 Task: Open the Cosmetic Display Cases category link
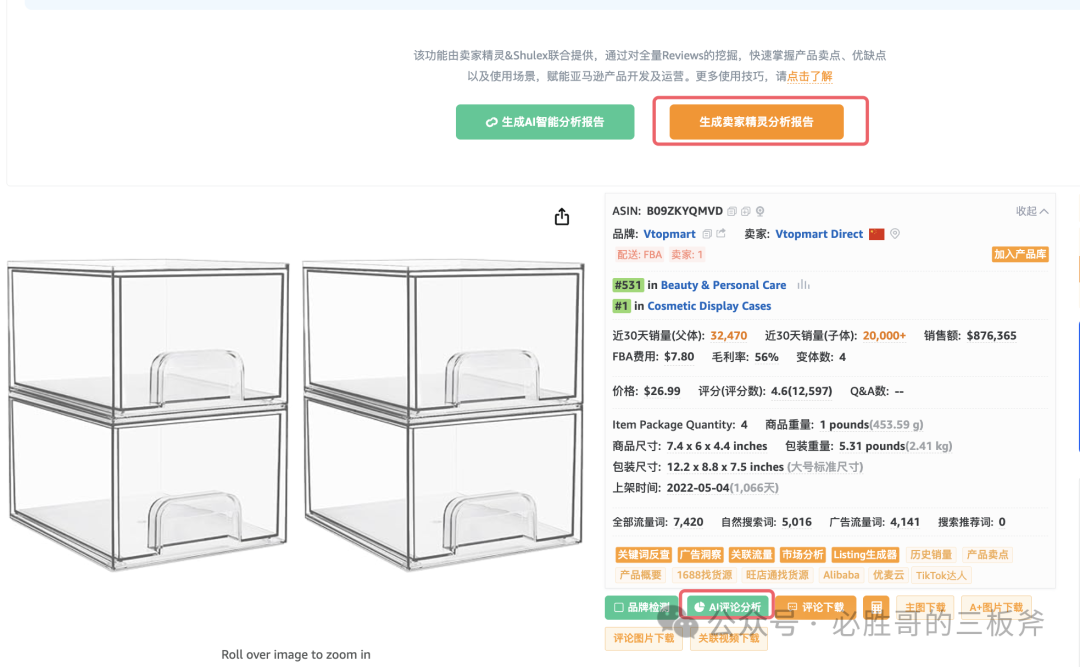click(x=709, y=305)
